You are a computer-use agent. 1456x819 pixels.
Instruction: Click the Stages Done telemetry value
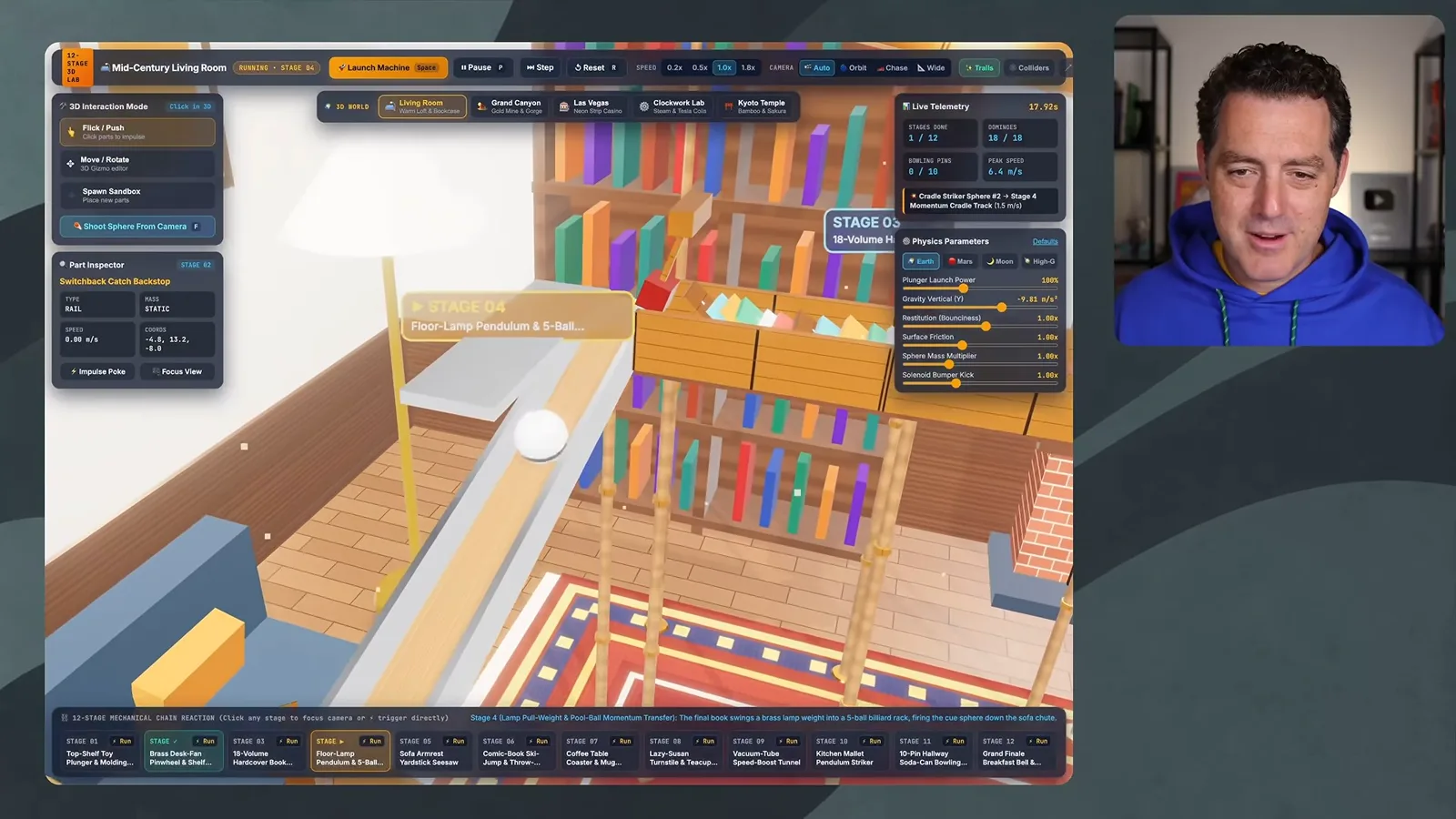923,138
